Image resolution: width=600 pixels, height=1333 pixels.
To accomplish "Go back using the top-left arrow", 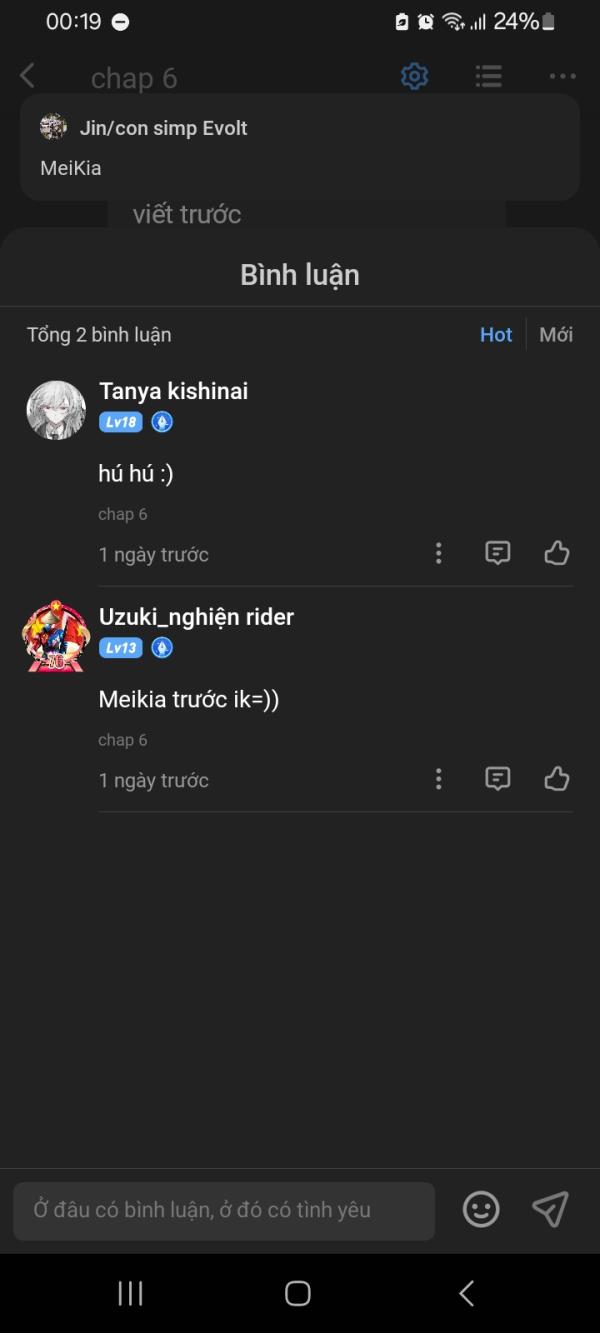I will pos(28,76).
